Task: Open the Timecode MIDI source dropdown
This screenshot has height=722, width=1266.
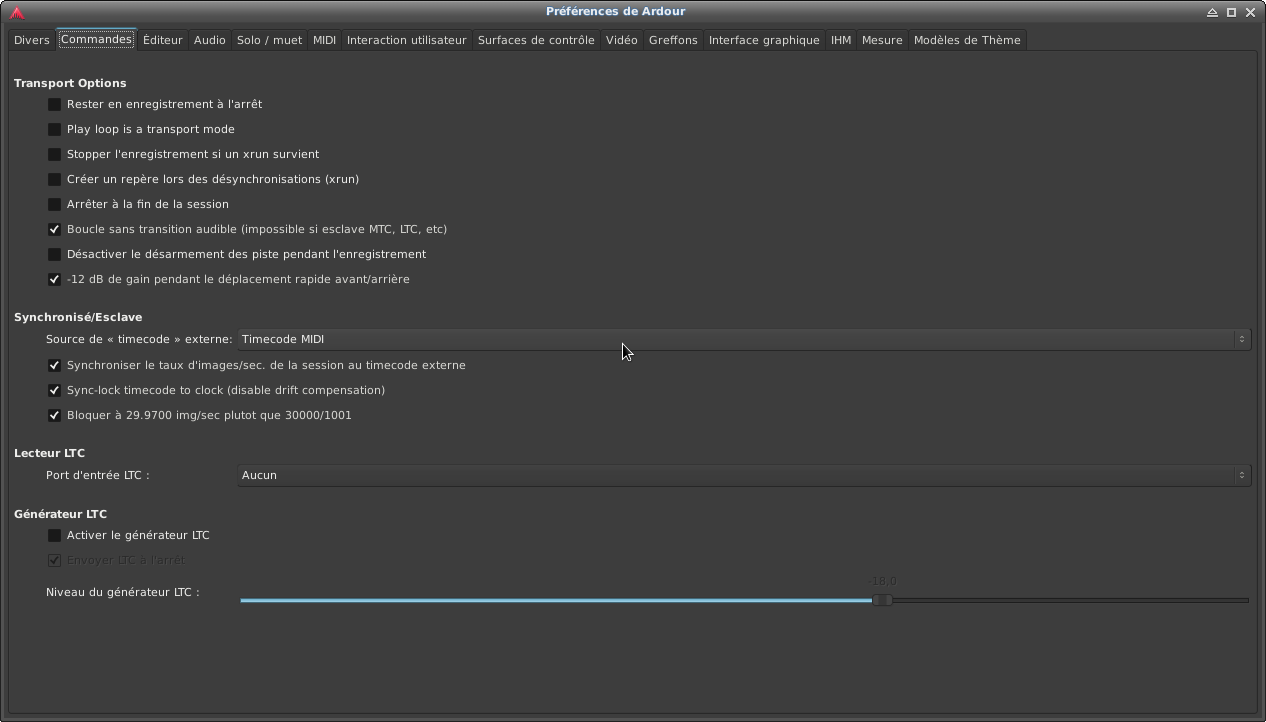Action: [x=744, y=339]
